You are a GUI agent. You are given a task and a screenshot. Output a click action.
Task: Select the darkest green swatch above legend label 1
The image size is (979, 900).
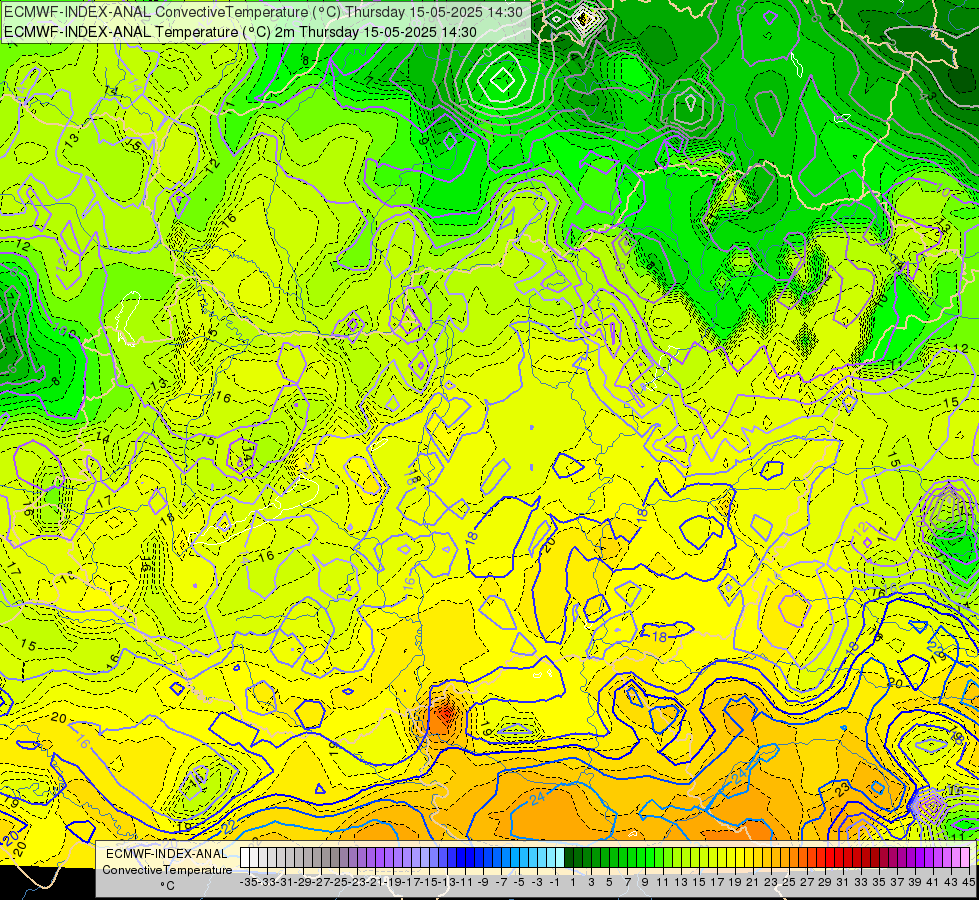(569, 858)
